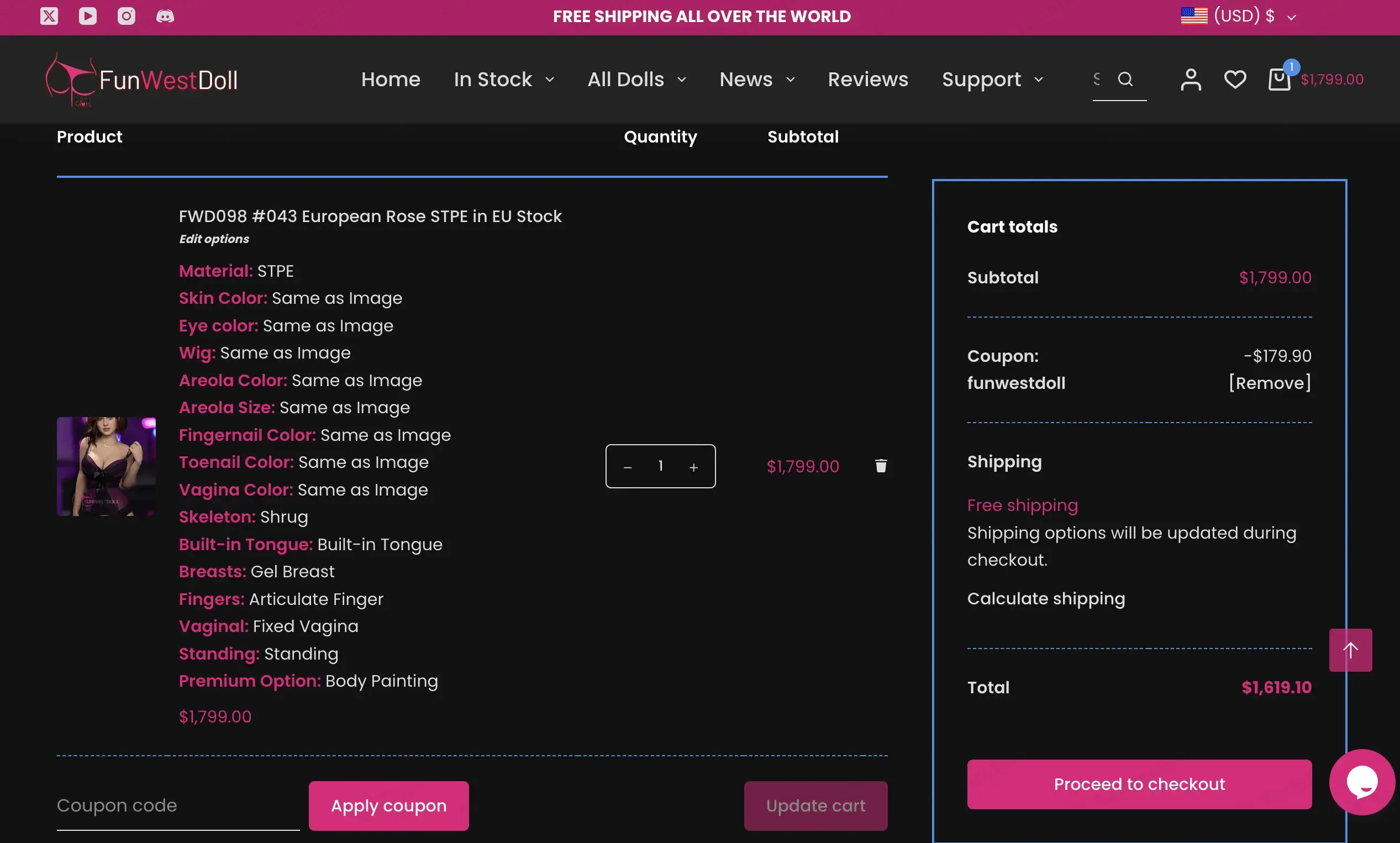Click the Free shipping text
1400x843 pixels.
click(x=1022, y=505)
